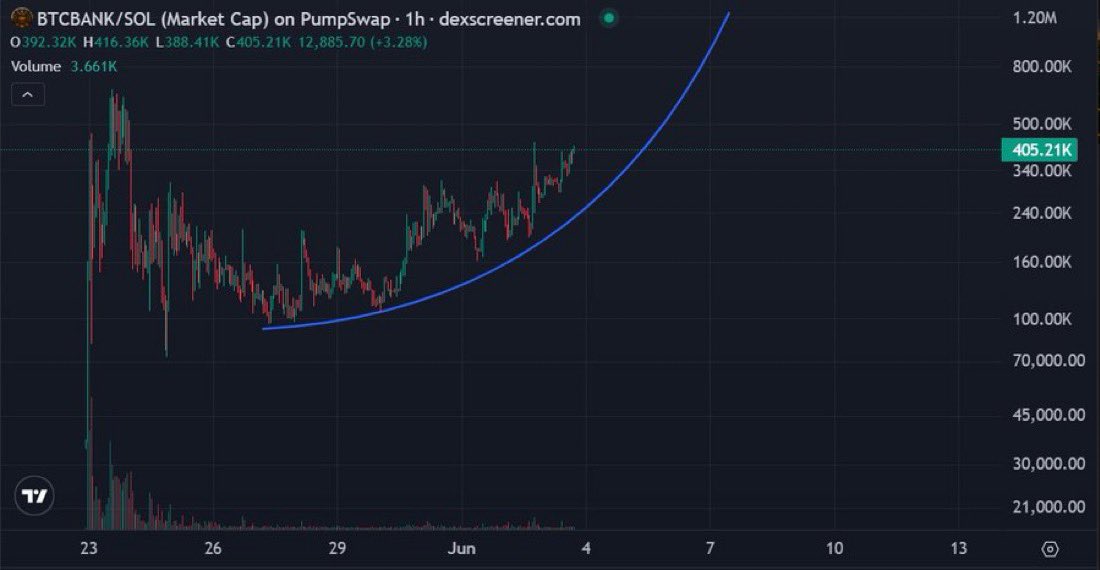Click the close value C405.21K

click(258, 42)
